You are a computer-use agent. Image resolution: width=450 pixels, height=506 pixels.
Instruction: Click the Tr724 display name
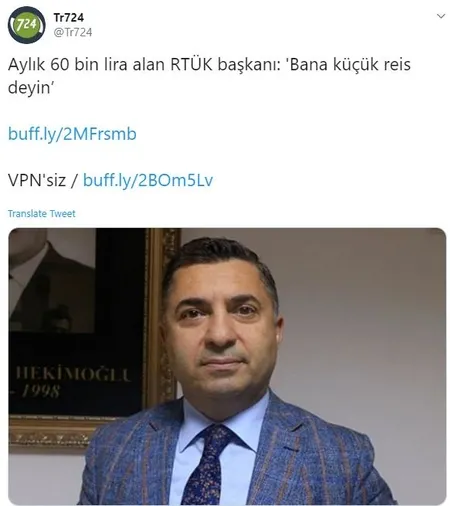(x=69, y=17)
